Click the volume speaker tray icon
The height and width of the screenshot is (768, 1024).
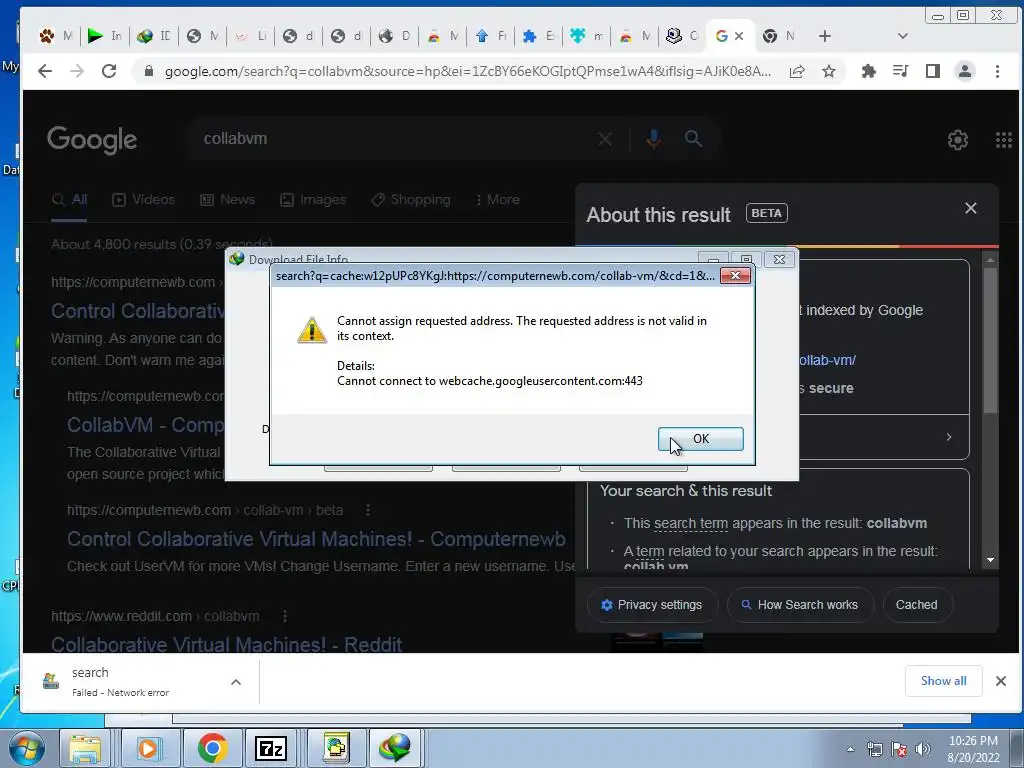(x=923, y=749)
